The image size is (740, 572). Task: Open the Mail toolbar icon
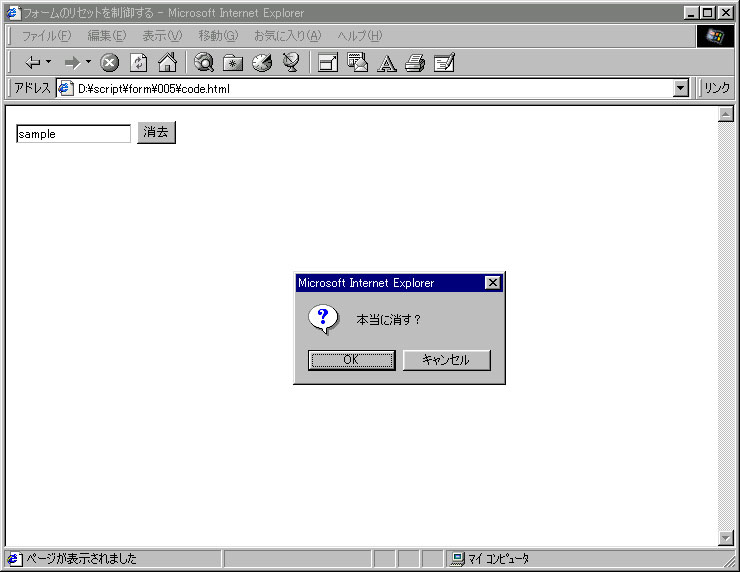pos(357,62)
